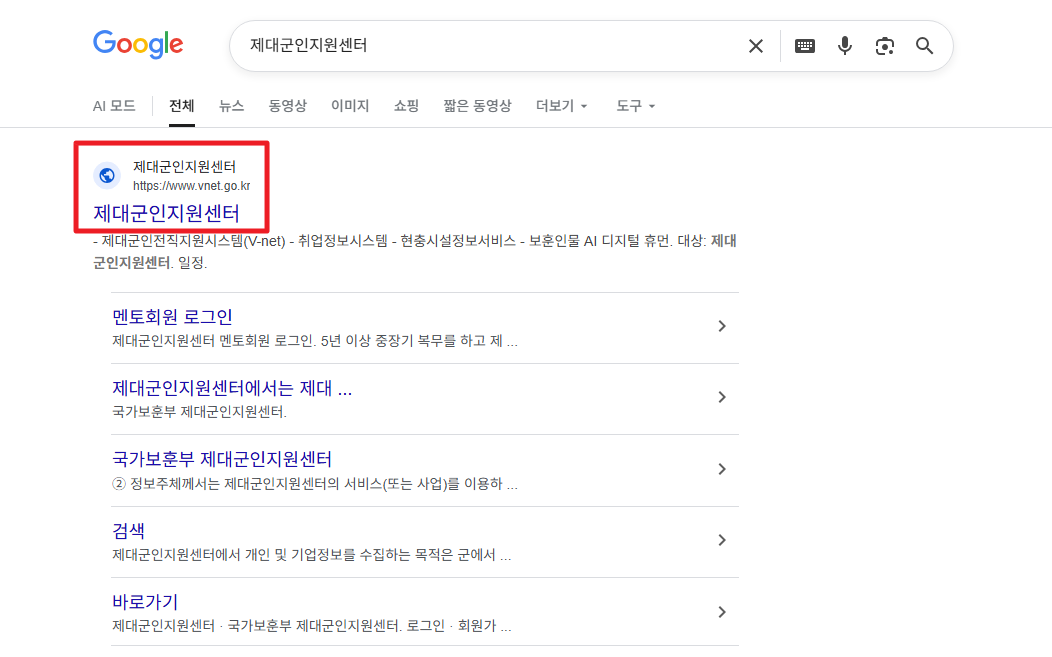Image resolution: width=1052 pixels, height=657 pixels.
Task: Activate voice search with the microphone icon
Action: pyautogui.click(x=844, y=45)
